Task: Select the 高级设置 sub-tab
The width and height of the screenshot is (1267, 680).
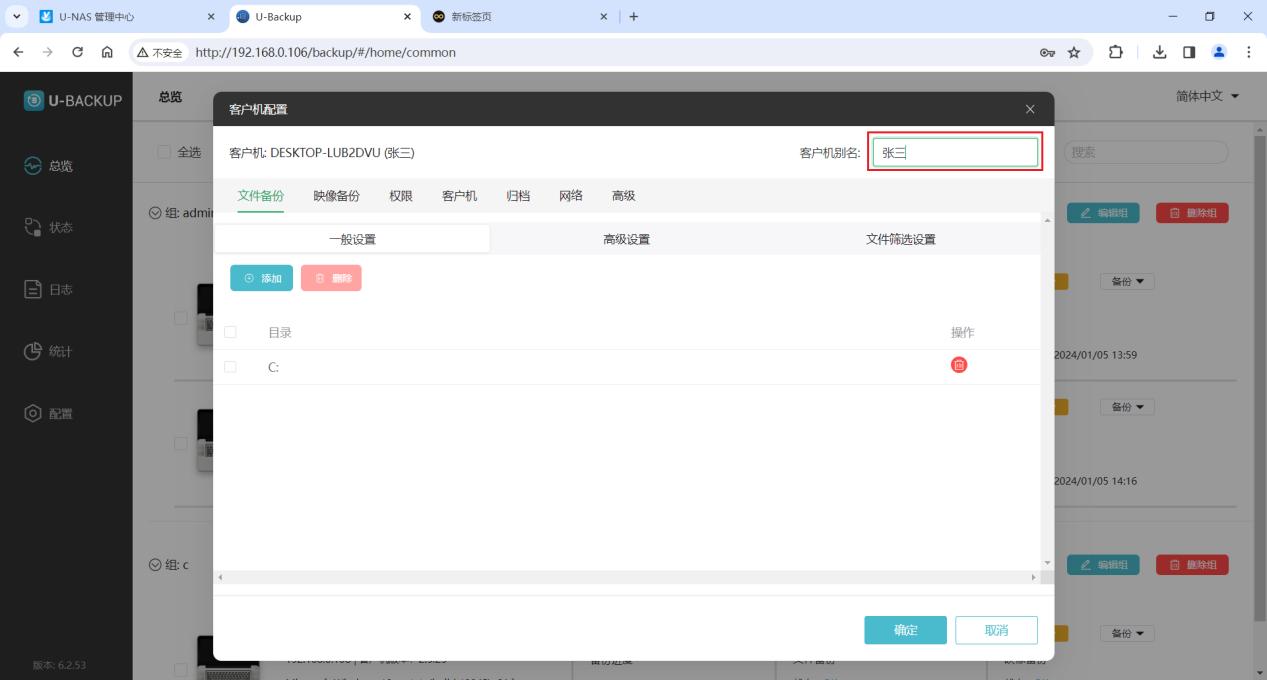Action: click(x=626, y=239)
